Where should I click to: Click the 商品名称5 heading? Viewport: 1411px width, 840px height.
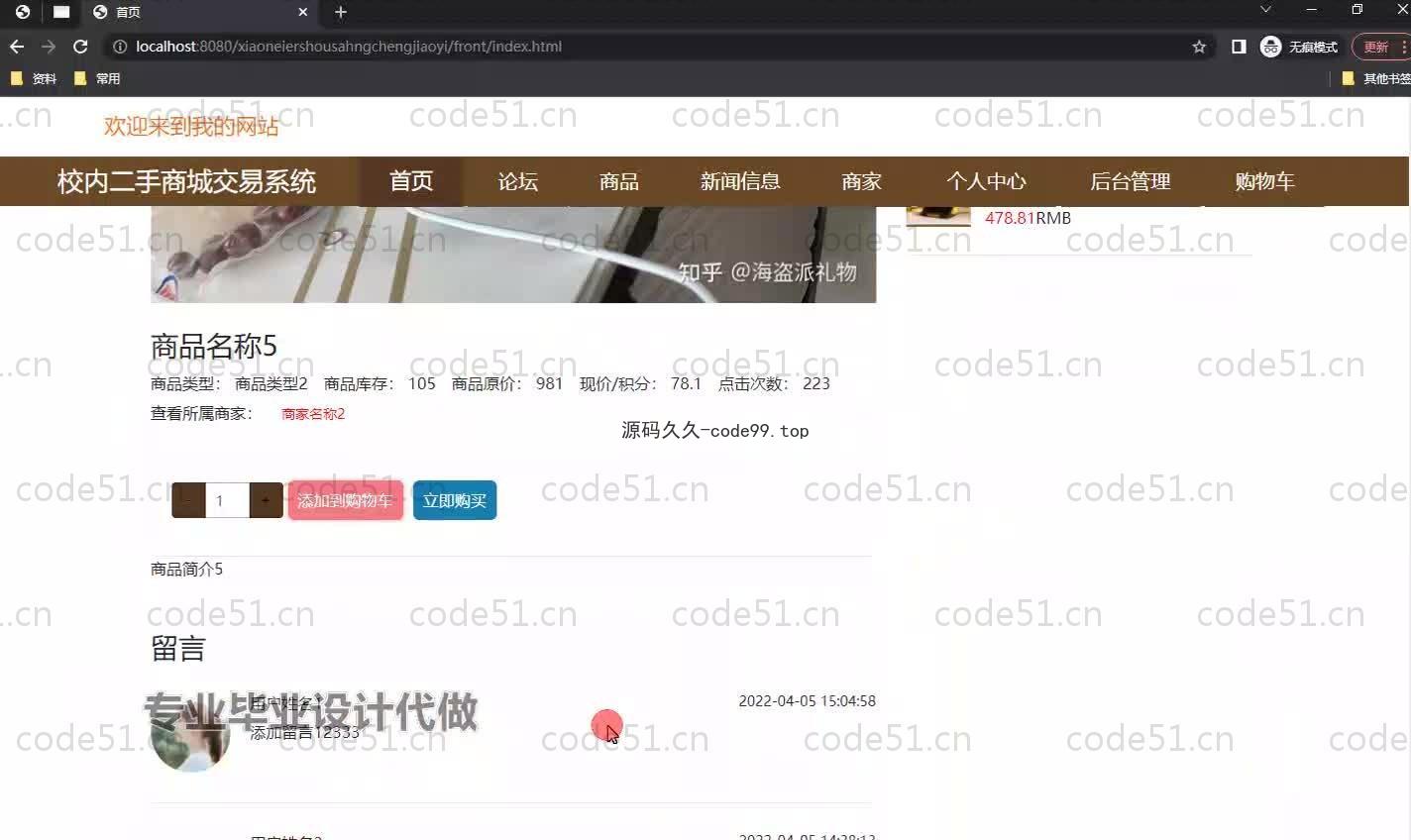(x=214, y=346)
